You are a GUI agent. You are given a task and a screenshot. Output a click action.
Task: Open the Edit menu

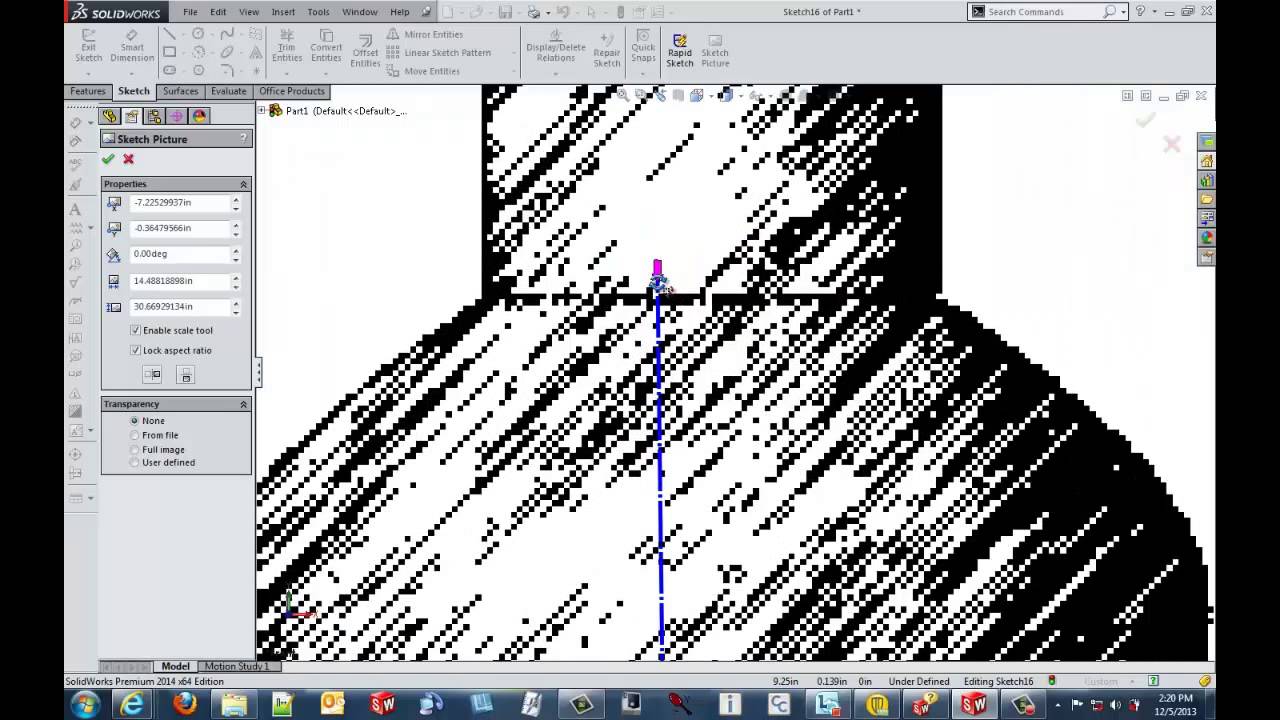pos(218,12)
